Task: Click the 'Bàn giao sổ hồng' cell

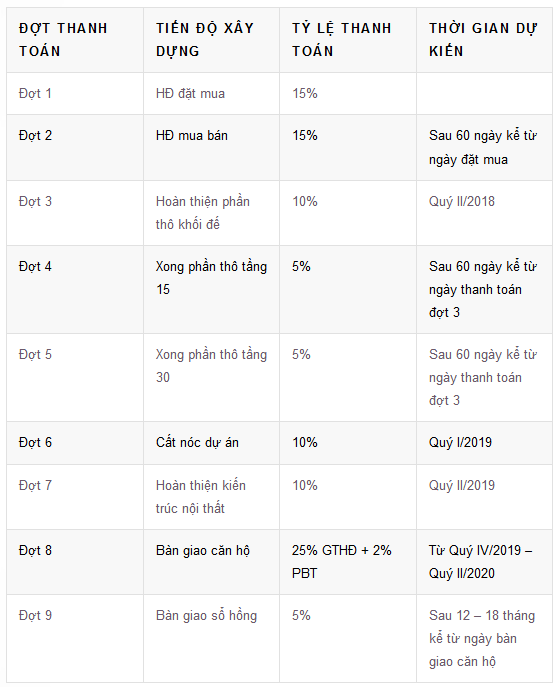Action: 212,638
